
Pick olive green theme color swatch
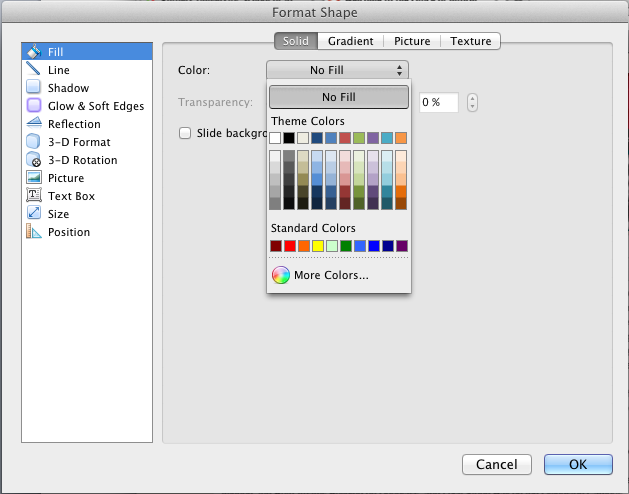point(359,138)
